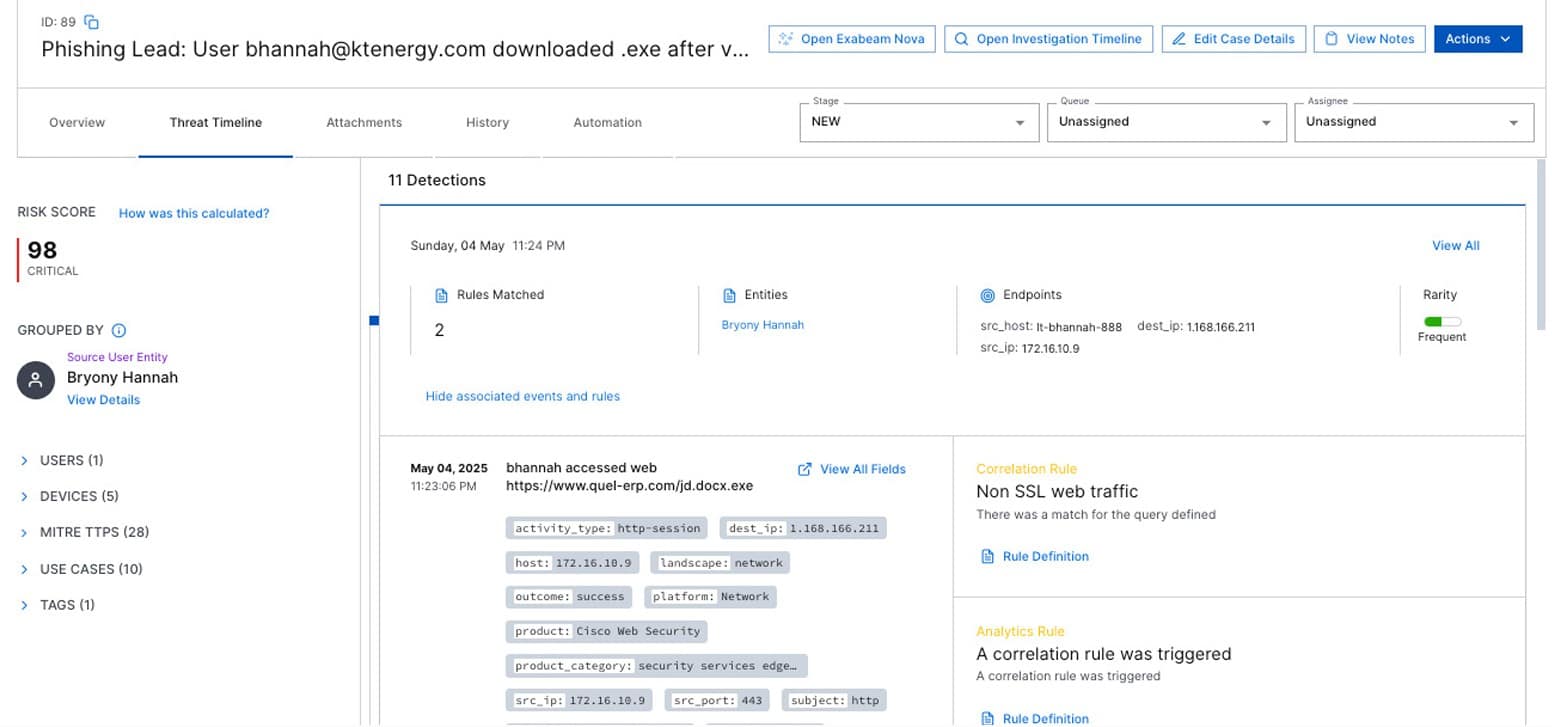Click the Endpoints target icon

tap(987, 295)
